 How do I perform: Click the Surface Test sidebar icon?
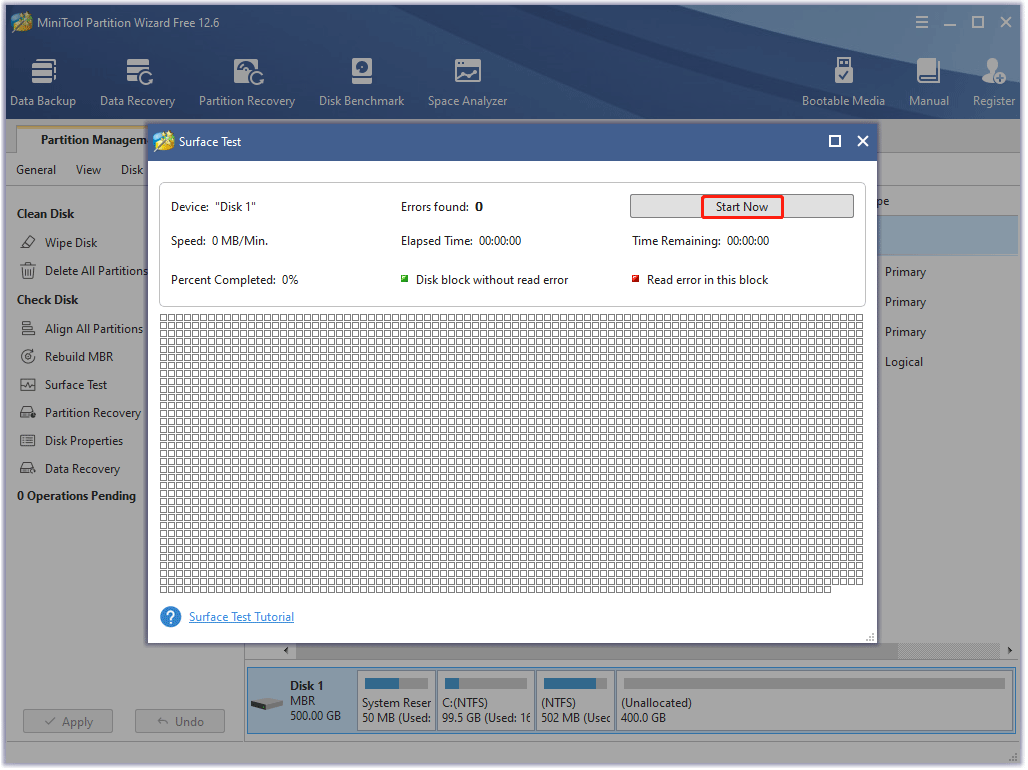tap(28, 385)
